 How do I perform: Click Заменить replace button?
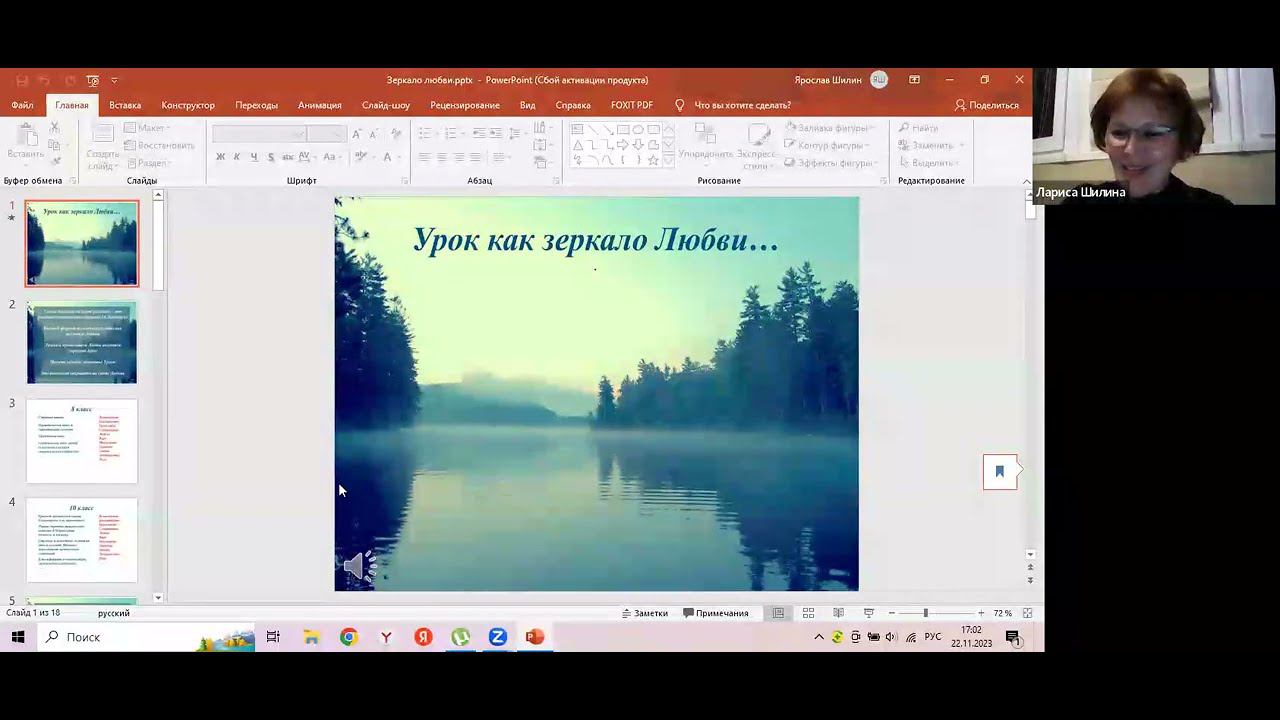point(930,145)
